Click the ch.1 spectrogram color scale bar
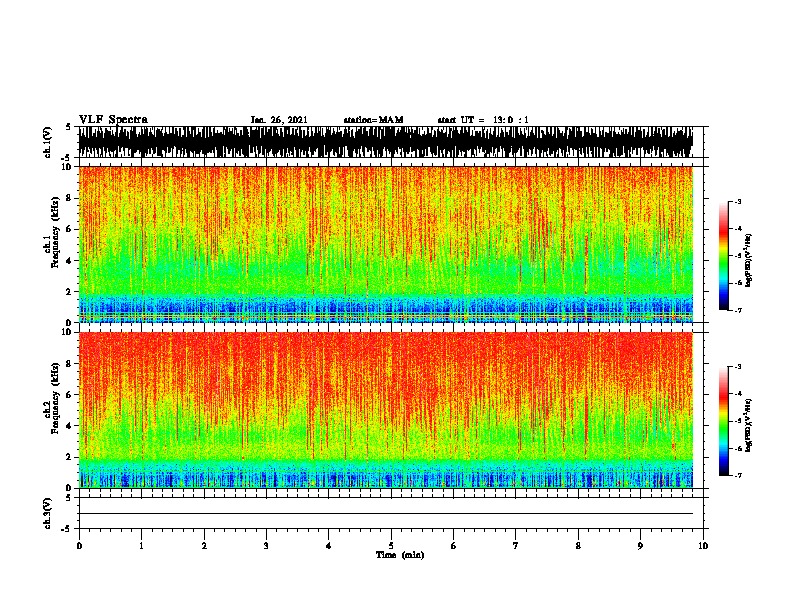Screen dimensions: 792x612 [x=724, y=256]
